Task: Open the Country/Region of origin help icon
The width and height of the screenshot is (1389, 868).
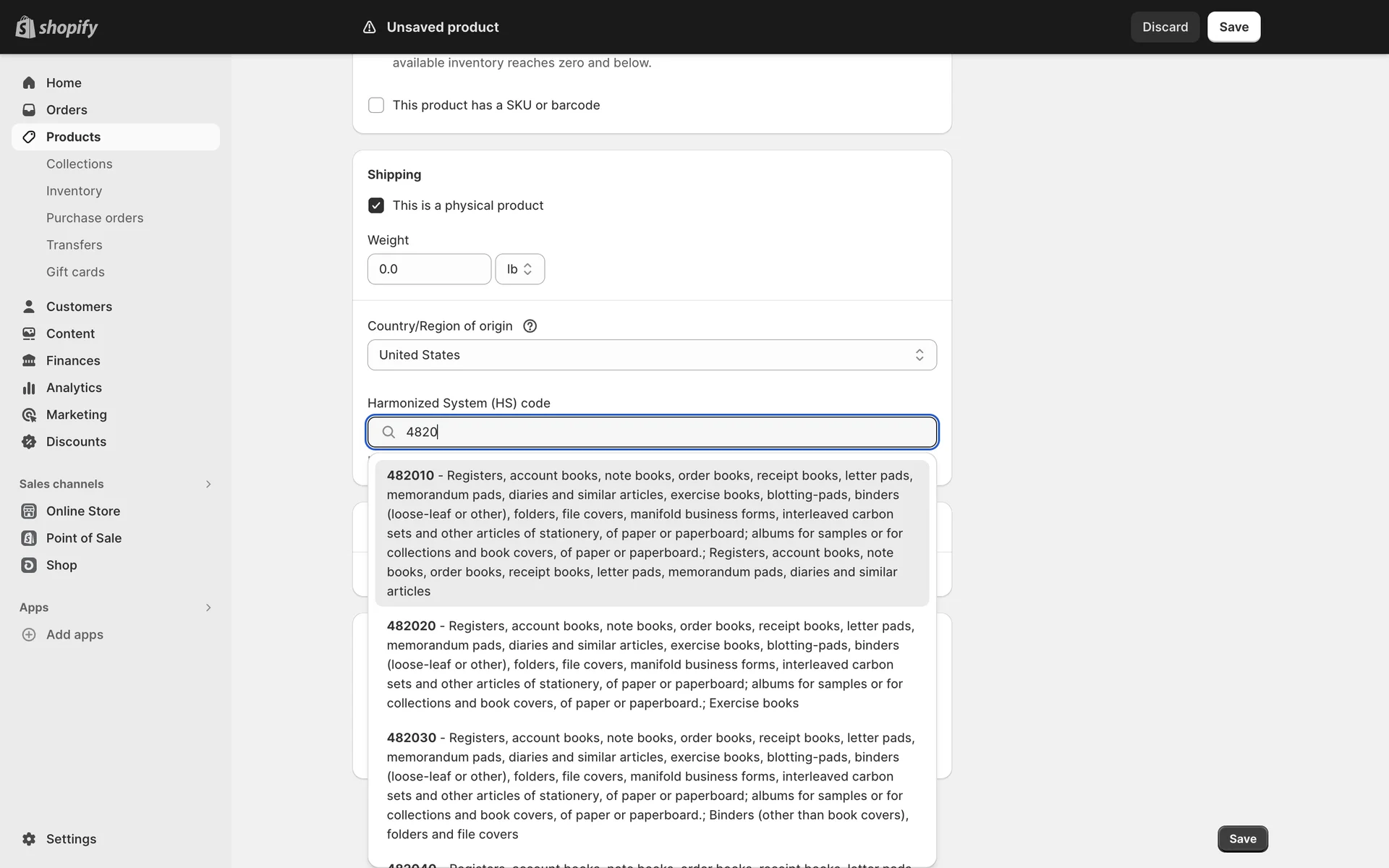Action: [530, 326]
